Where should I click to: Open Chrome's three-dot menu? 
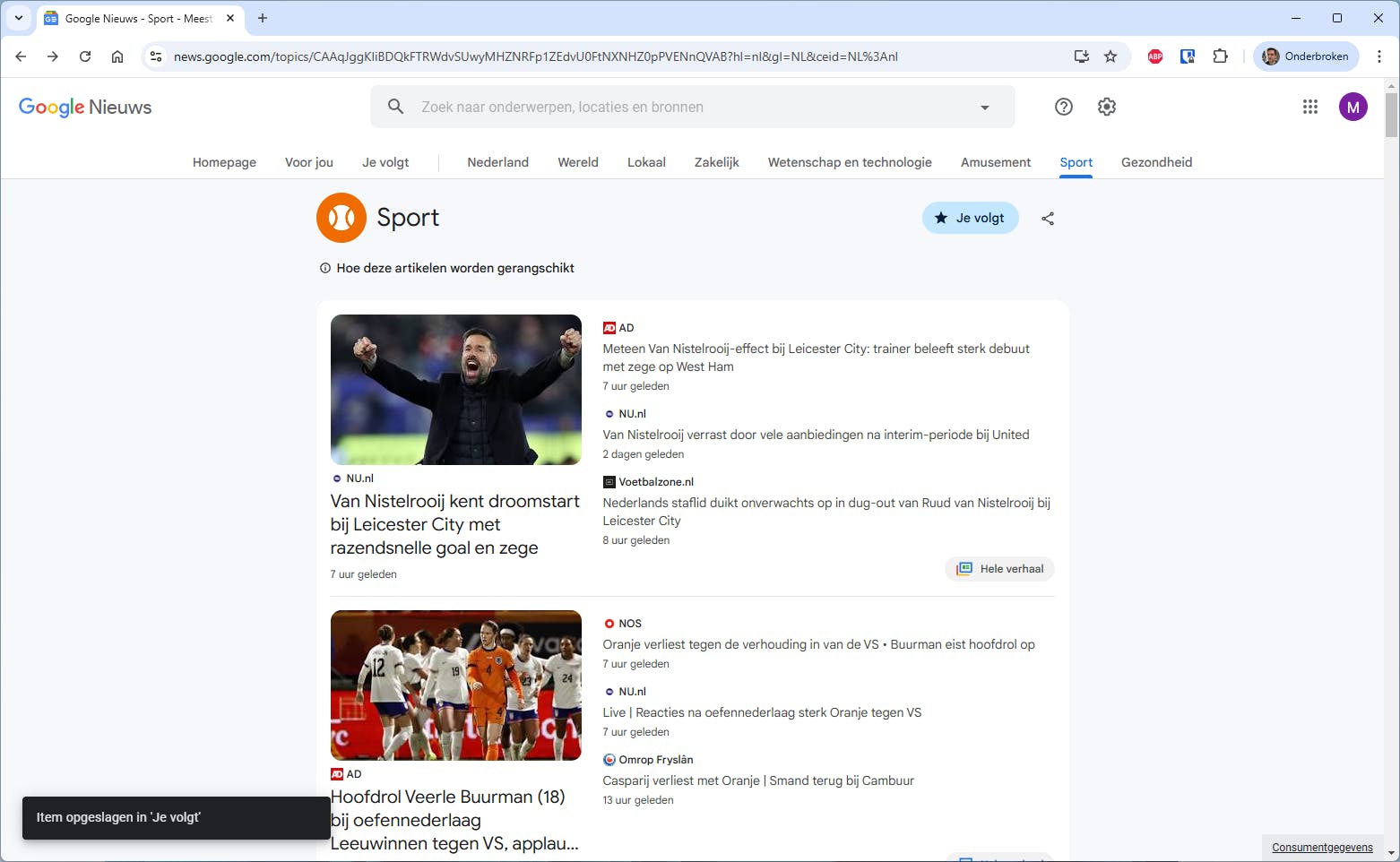click(1379, 56)
